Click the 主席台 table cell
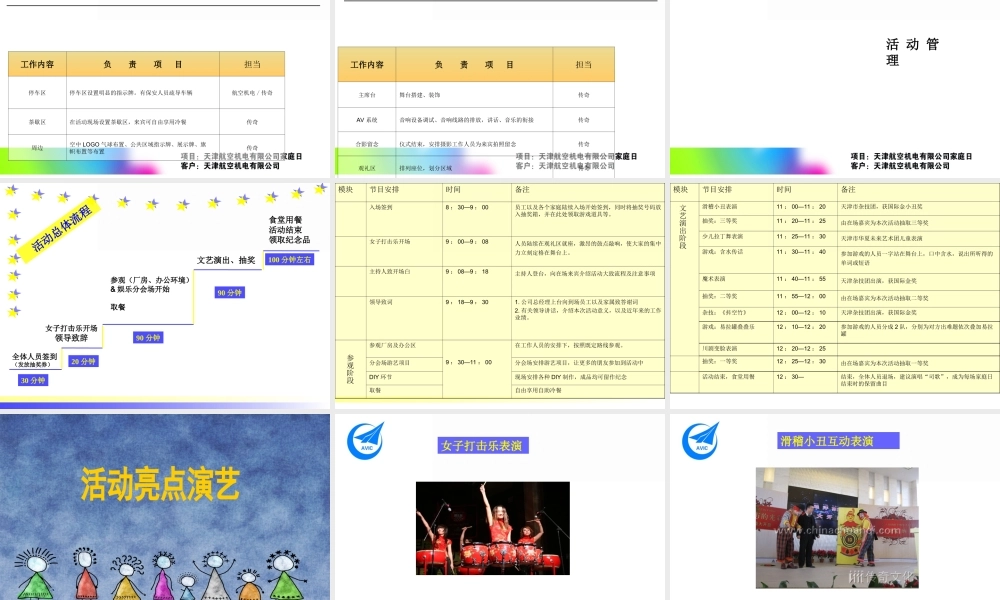The height and width of the screenshot is (600, 1000). coord(367,94)
